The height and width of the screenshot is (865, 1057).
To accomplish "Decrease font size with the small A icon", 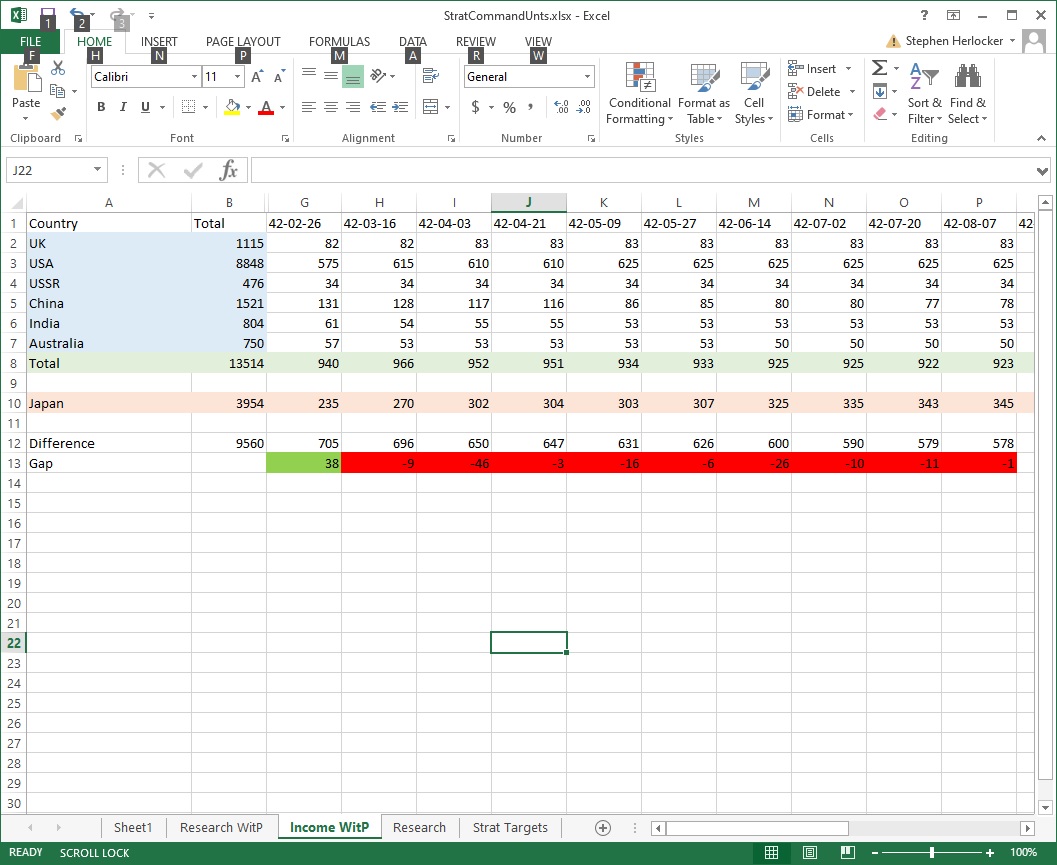I will click(x=279, y=76).
